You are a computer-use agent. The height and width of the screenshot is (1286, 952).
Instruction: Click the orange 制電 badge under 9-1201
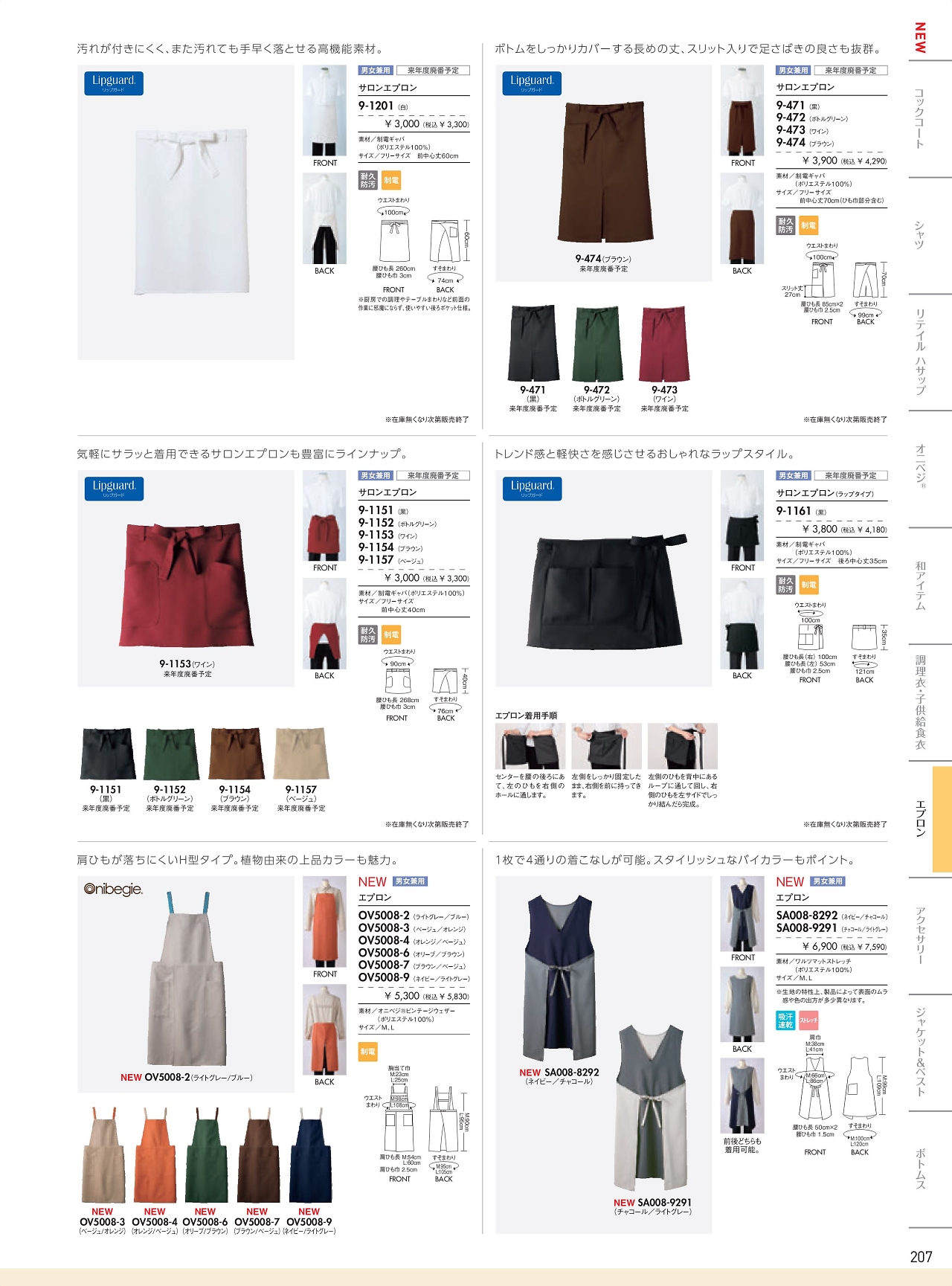[x=391, y=180]
